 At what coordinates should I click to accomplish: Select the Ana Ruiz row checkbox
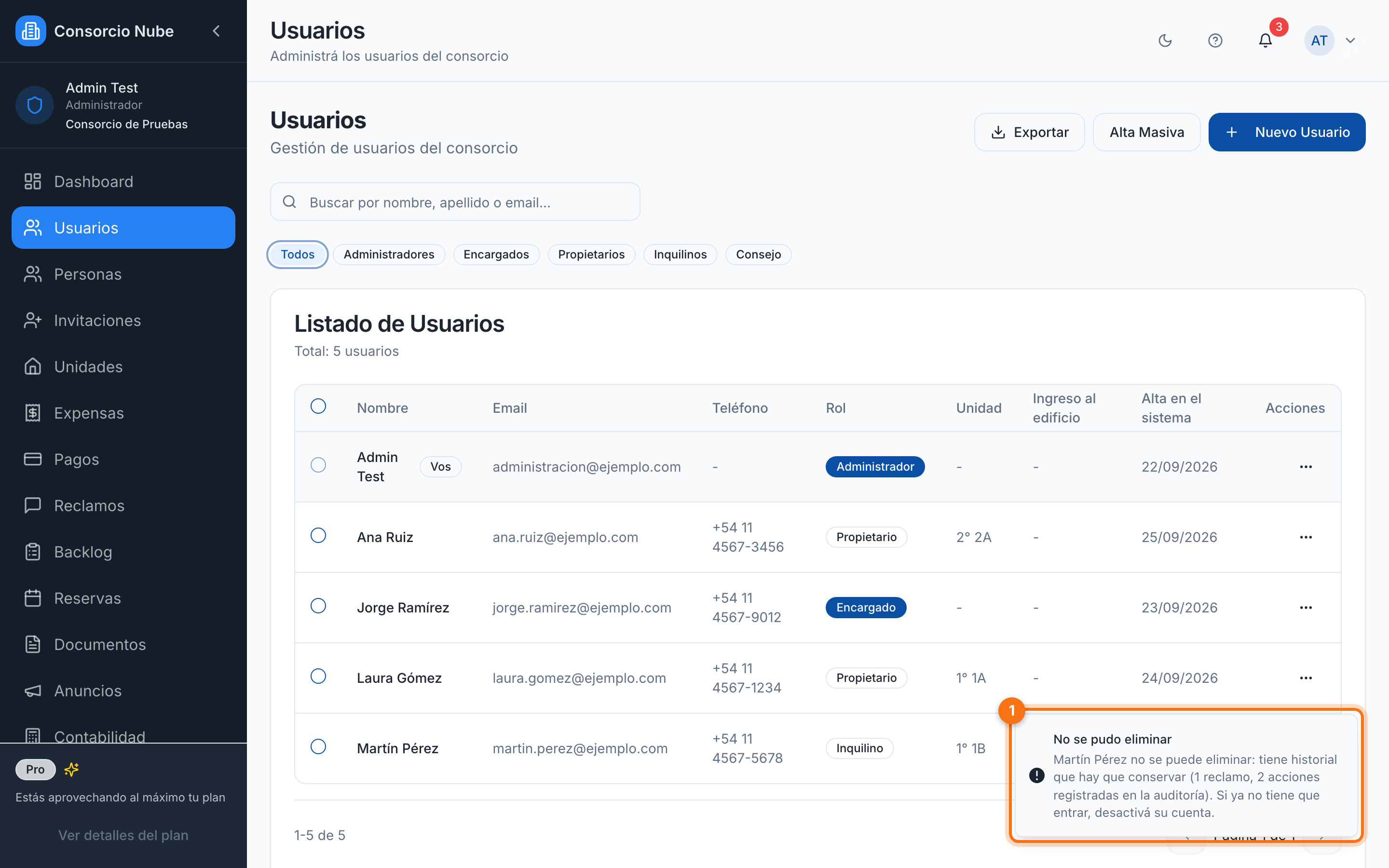(318, 536)
